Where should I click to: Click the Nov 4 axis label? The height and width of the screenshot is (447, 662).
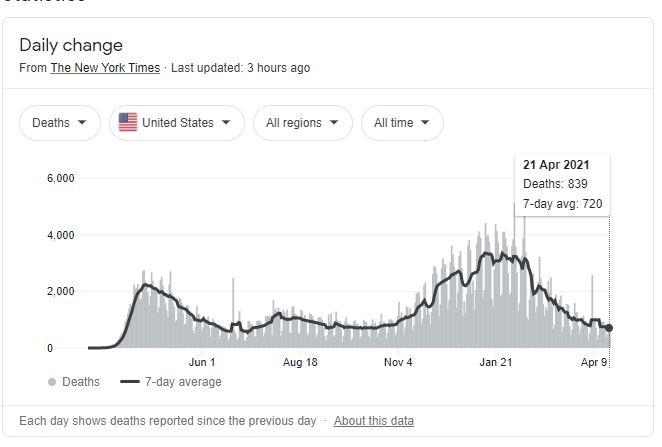398,362
